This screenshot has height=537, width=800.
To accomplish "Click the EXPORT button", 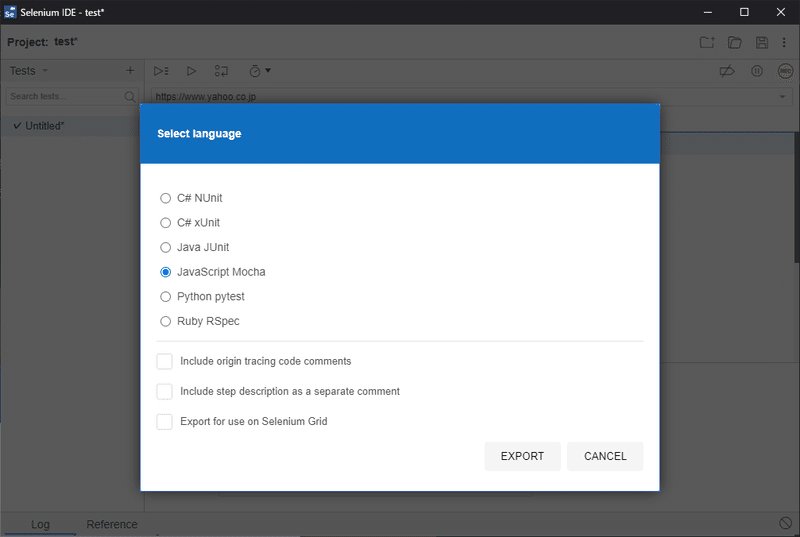I will click(x=522, y=456).
